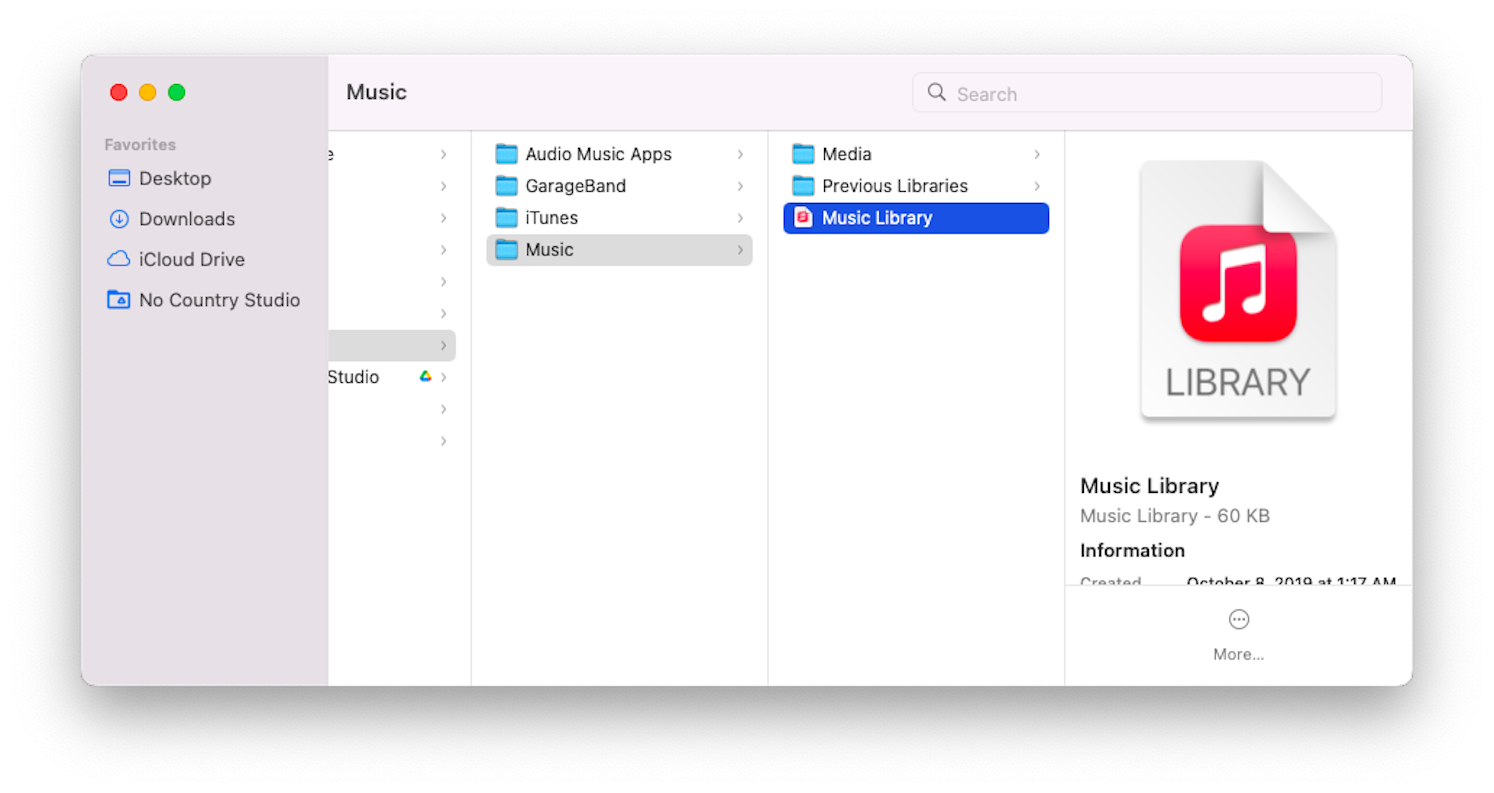Click the Music window title
The height and width of the screenshot is (793, 1494).
tap(376, 91)
